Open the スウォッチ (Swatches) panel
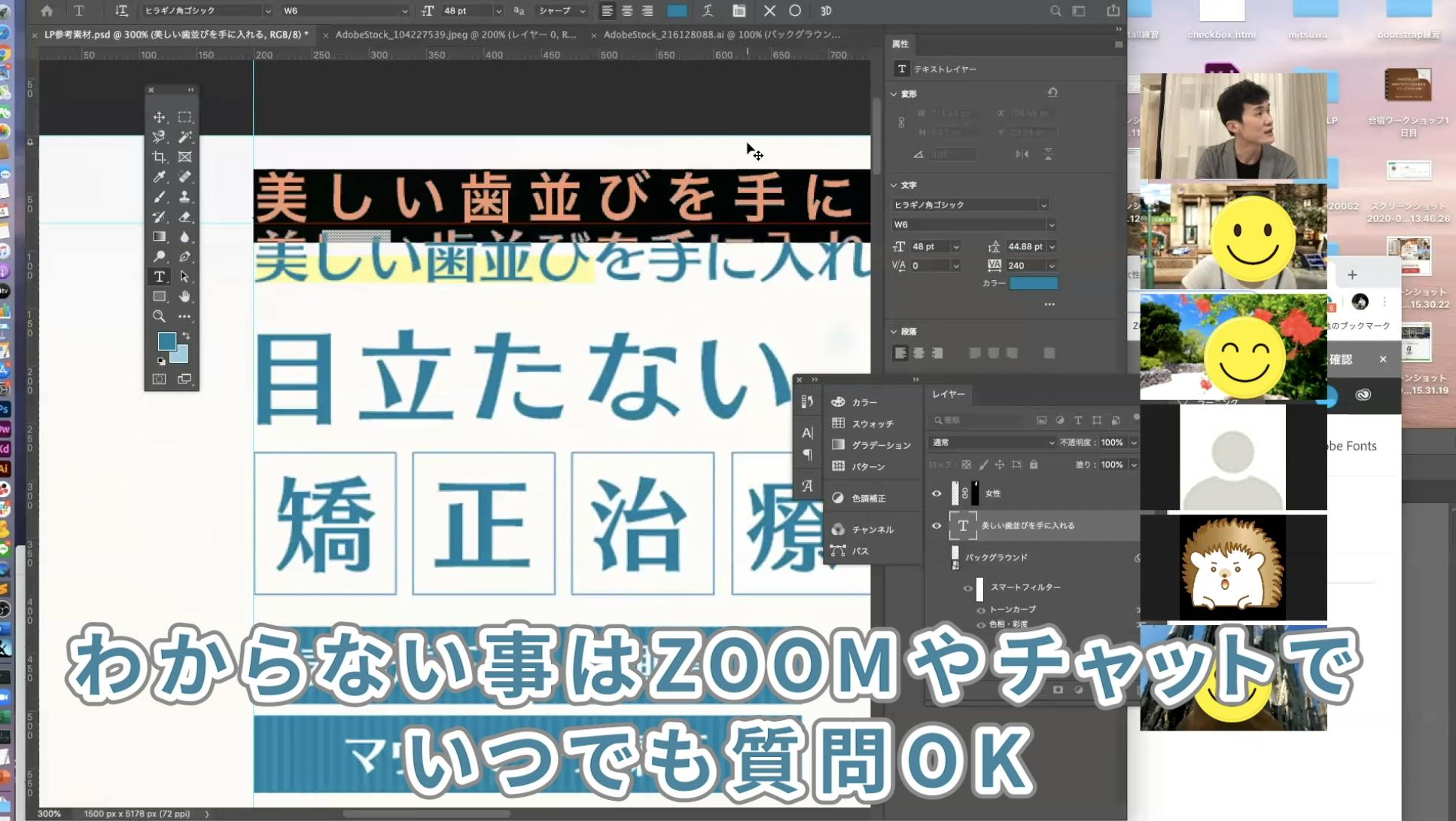 tap(873, 423)
